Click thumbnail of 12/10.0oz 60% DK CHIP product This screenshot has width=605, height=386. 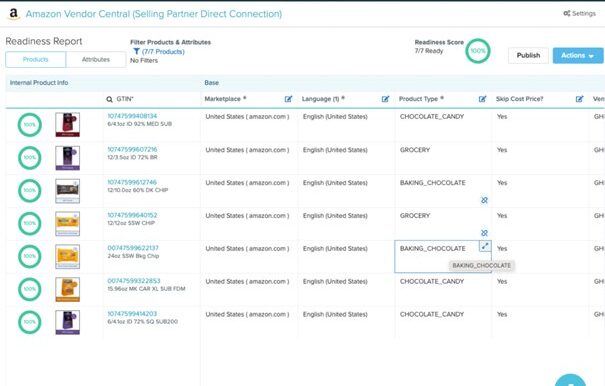(68, 191)
